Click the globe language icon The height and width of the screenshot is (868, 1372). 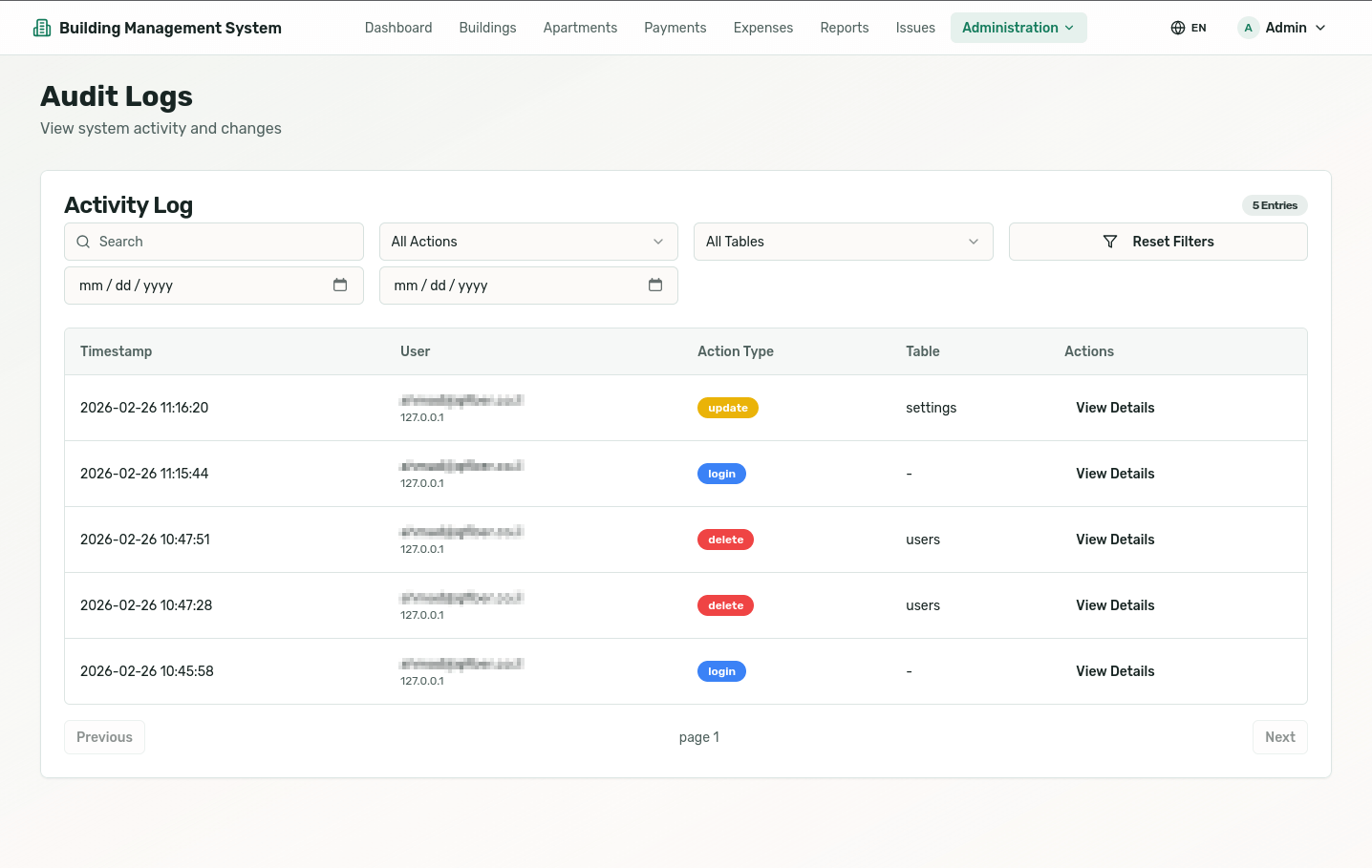click(1178, 28)
